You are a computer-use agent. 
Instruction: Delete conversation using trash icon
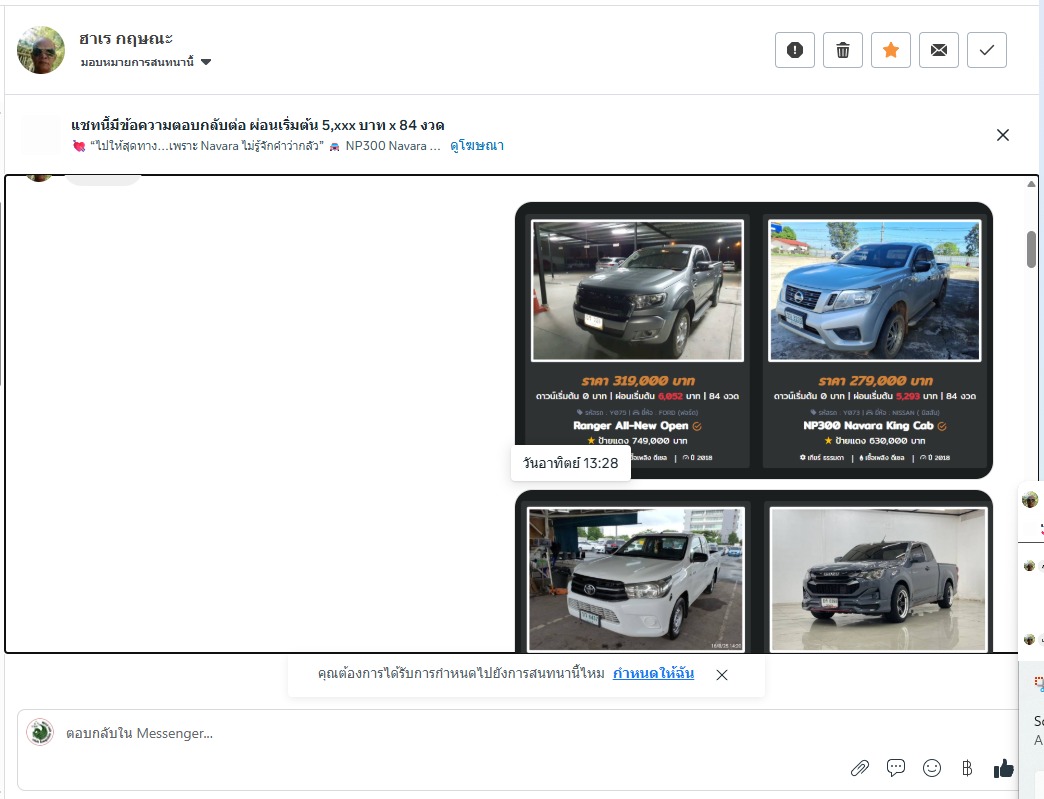tap(842, 50)
